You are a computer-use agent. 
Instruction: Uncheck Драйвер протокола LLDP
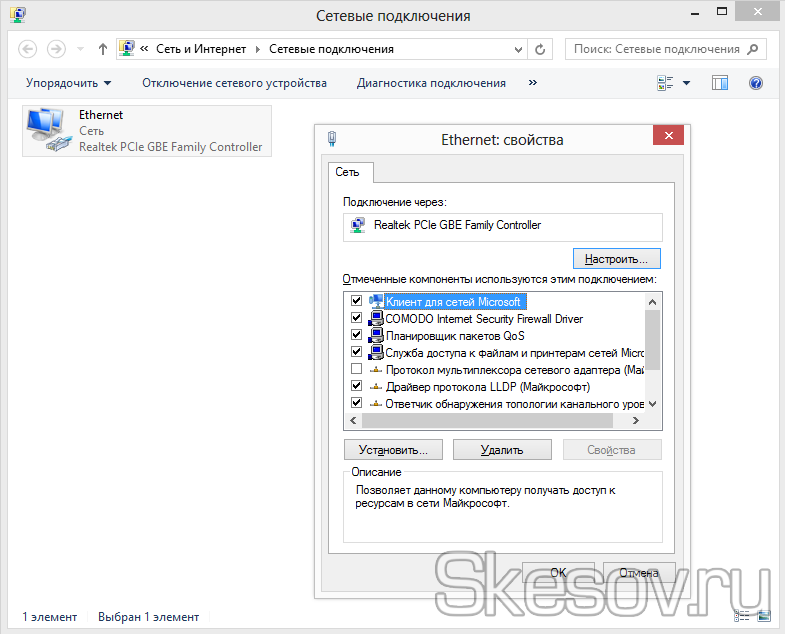click(356, 386)
